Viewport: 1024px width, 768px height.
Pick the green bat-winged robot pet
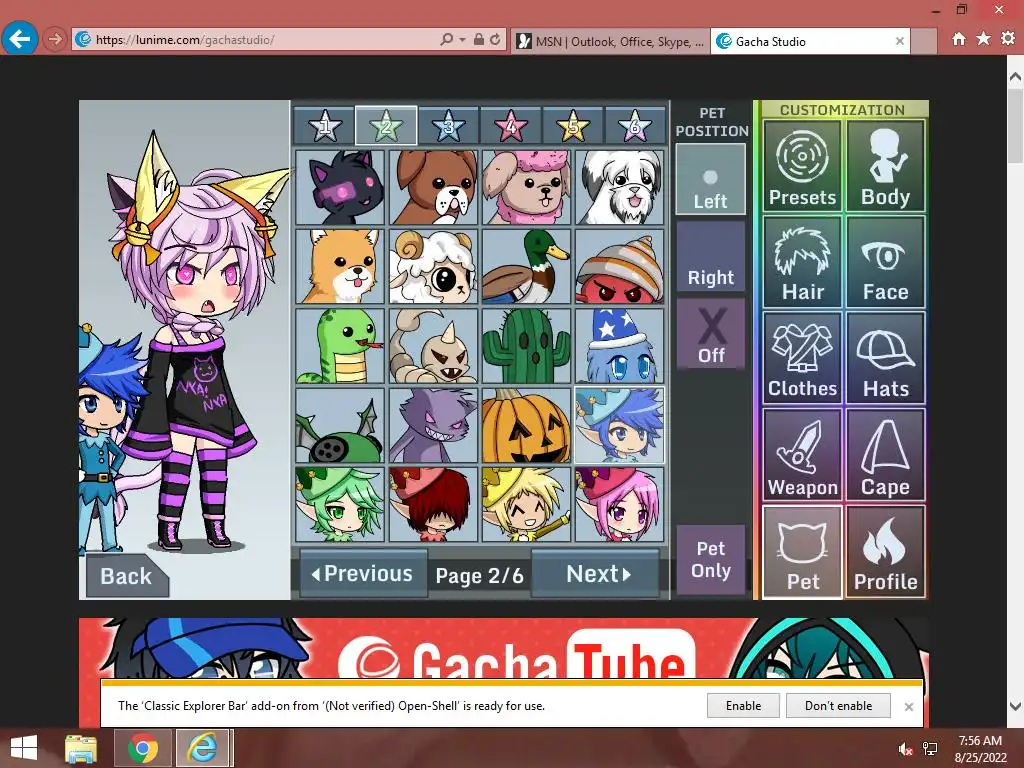pyautogui.click(x=340, y=426)
